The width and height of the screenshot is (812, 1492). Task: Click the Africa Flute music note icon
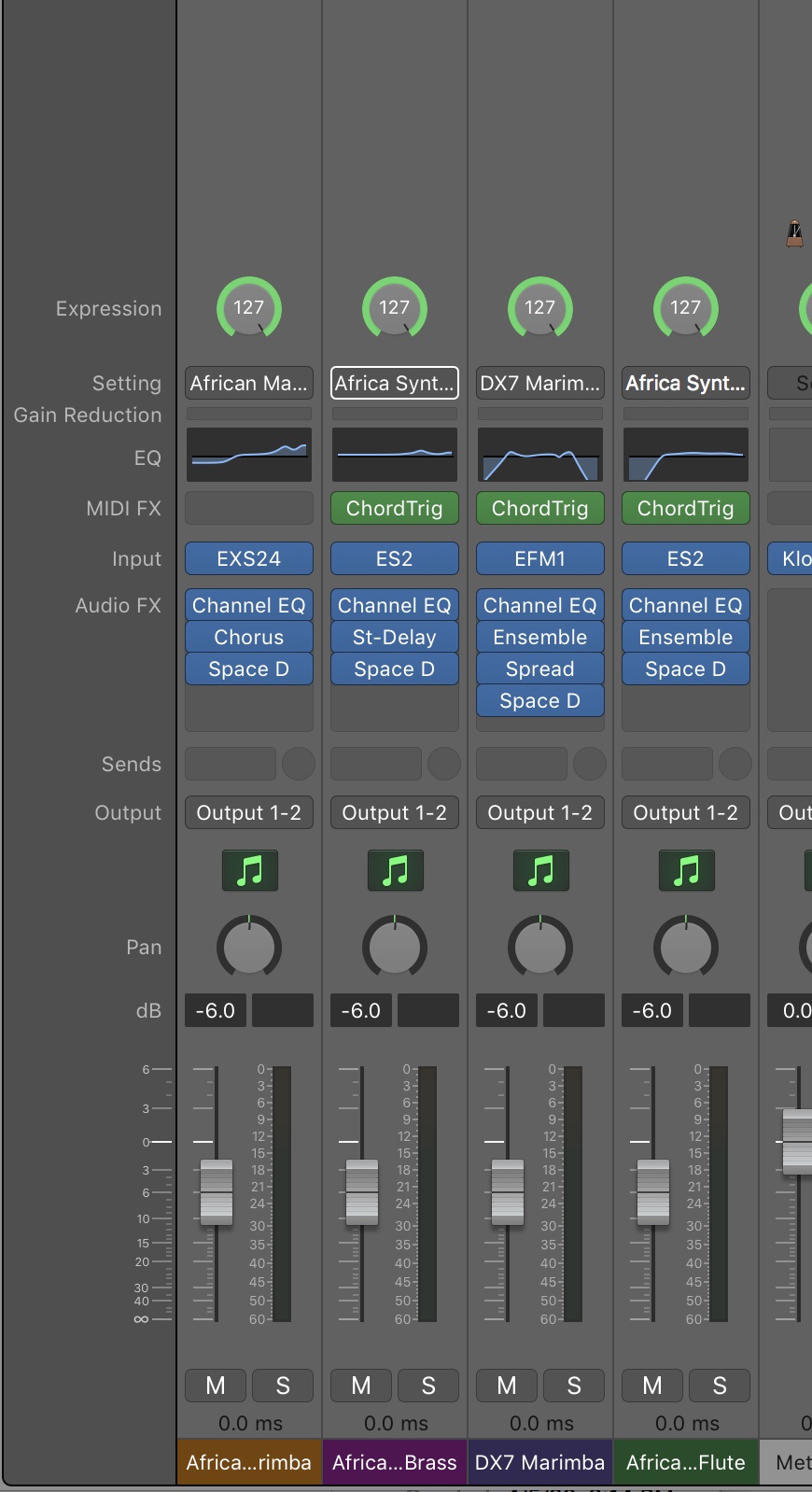[x=686, y=870]
